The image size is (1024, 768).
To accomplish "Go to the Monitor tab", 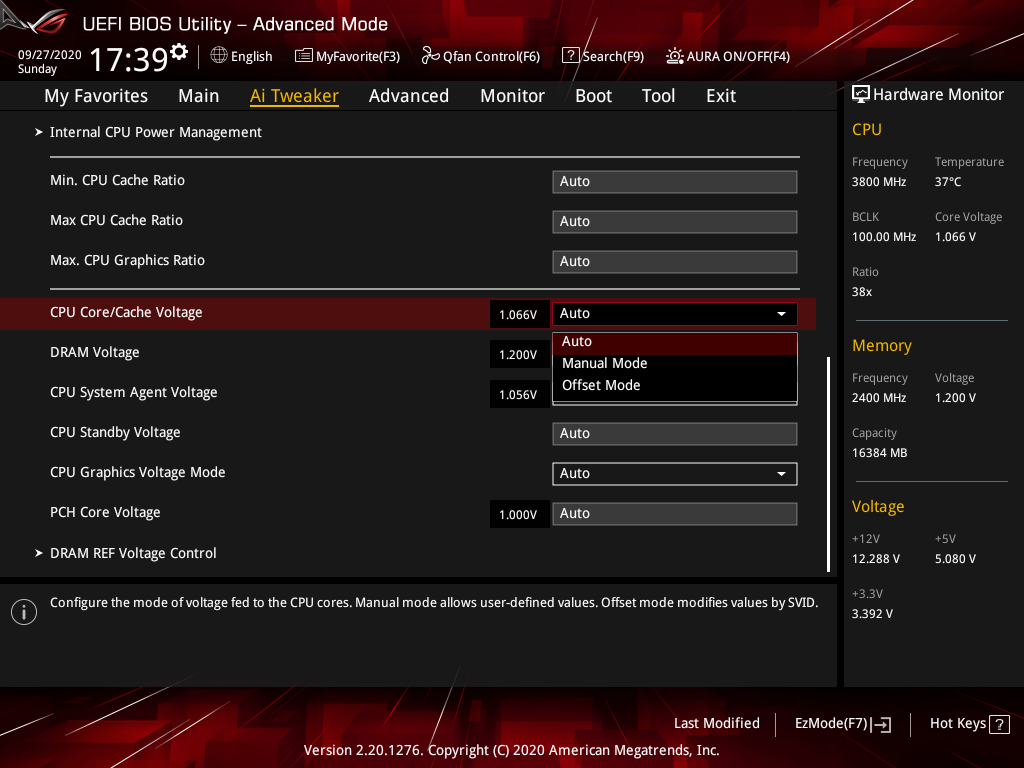I will 513,96.
